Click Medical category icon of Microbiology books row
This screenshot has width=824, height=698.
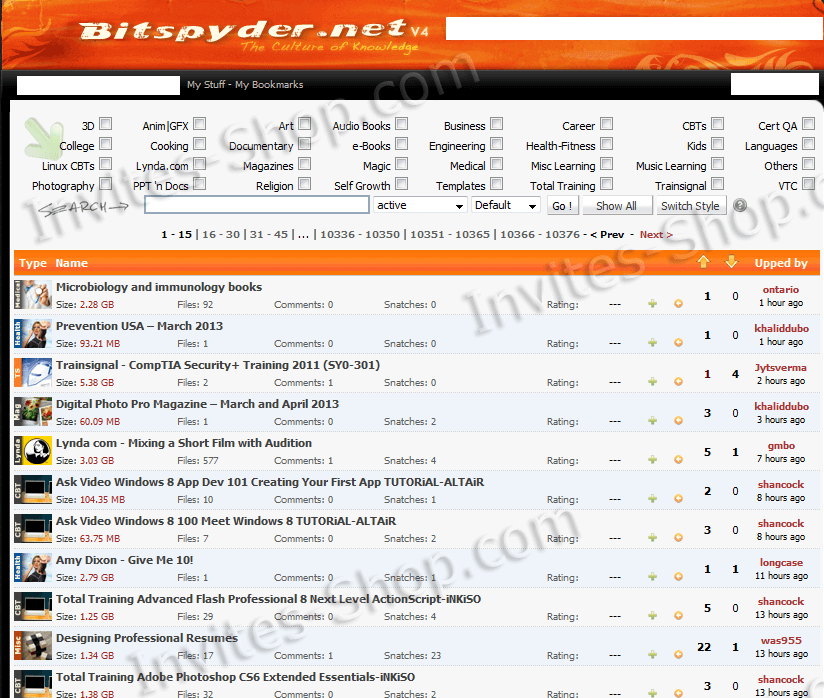33,294
